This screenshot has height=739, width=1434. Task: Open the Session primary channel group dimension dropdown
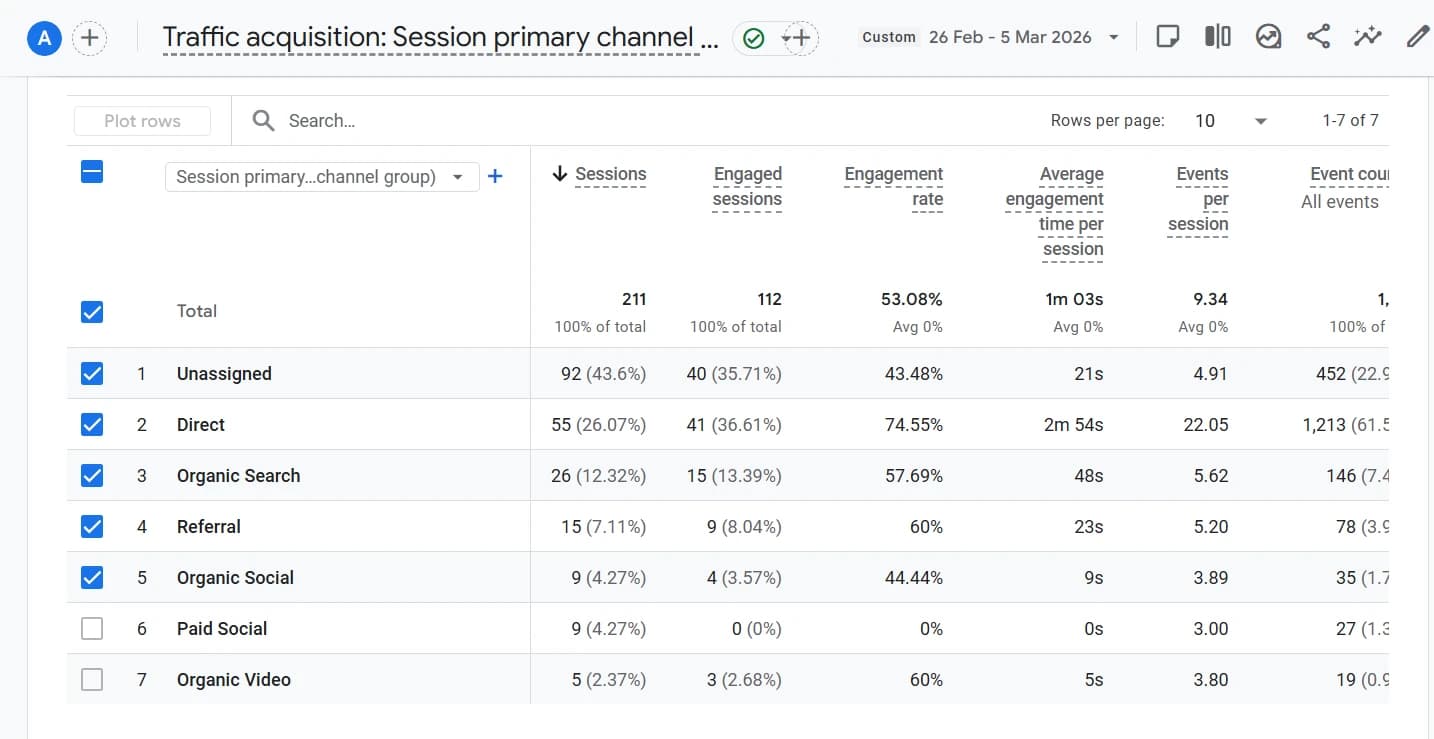click(321, 176)
